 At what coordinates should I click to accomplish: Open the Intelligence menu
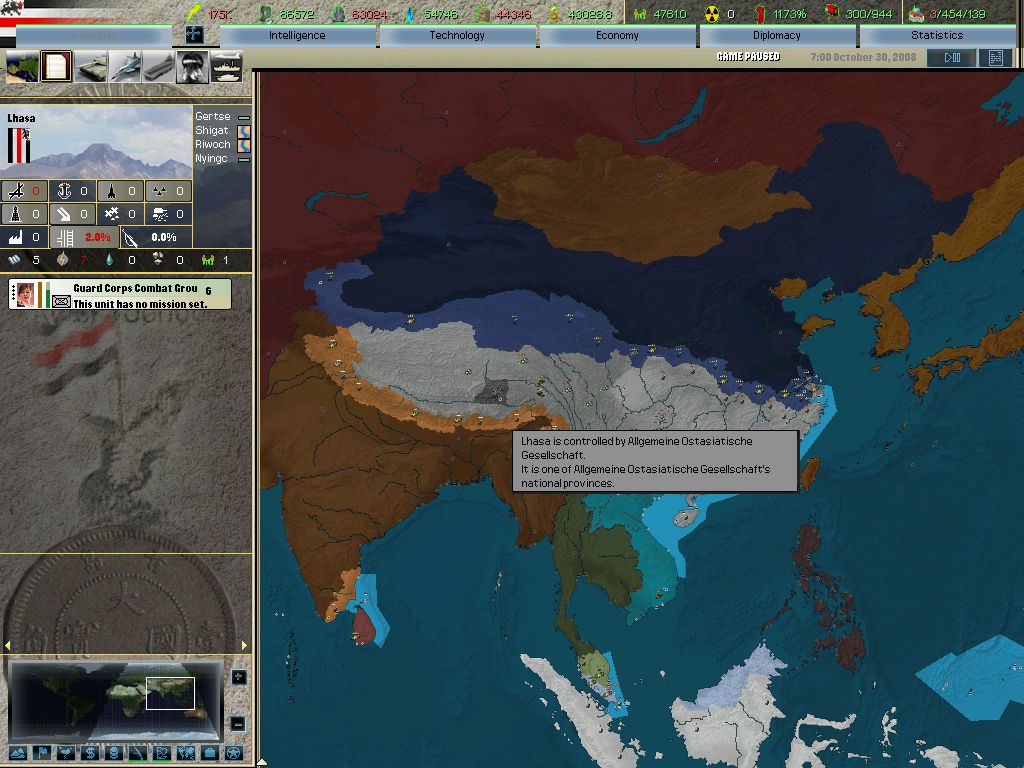(297, 36)
